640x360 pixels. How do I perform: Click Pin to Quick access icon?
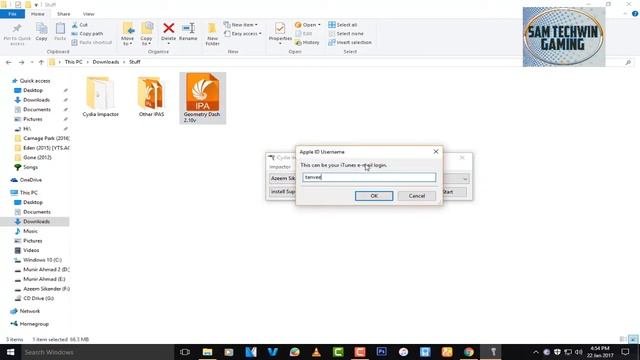click(17, 29)
